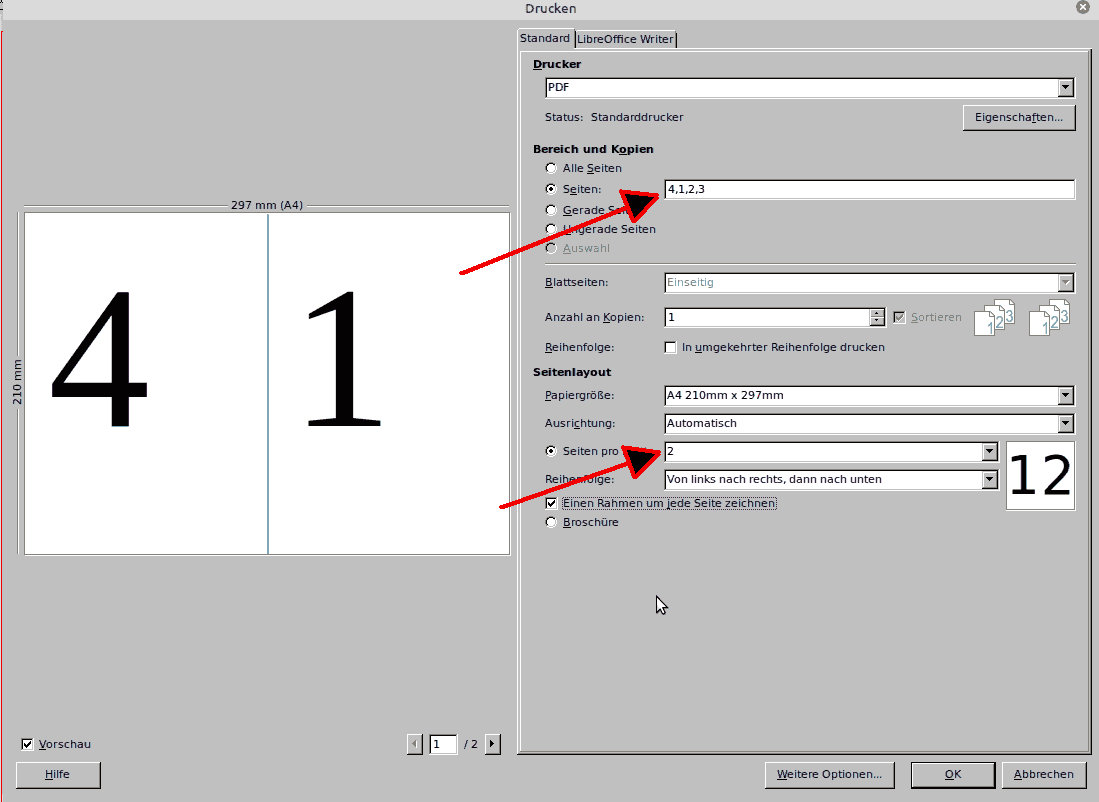The height and width of the screenshot is (802, 1099).
Task: Select the Broschüre option
Action: 551,521
